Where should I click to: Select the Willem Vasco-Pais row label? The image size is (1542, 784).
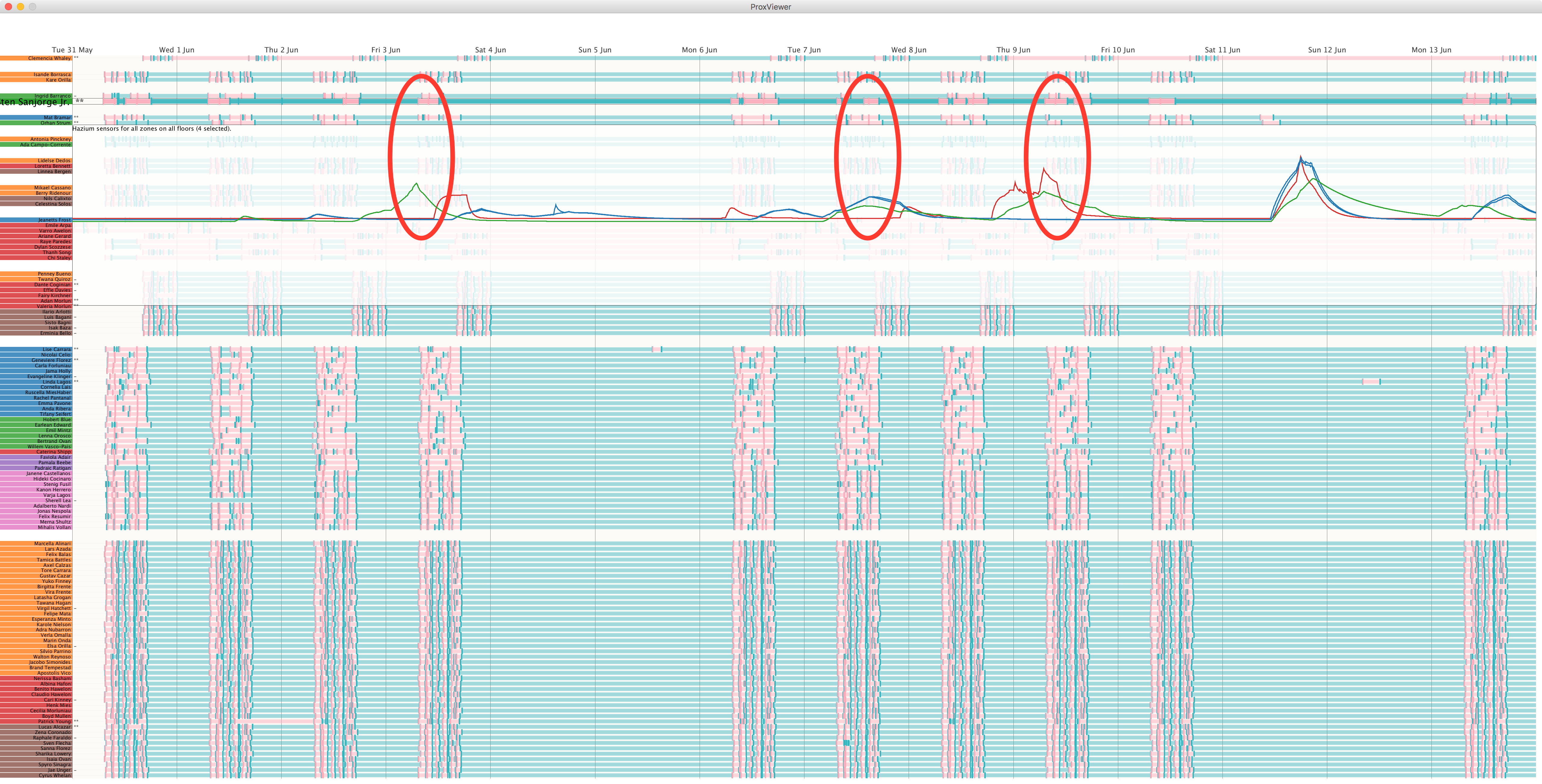click(x=36, y=446)
